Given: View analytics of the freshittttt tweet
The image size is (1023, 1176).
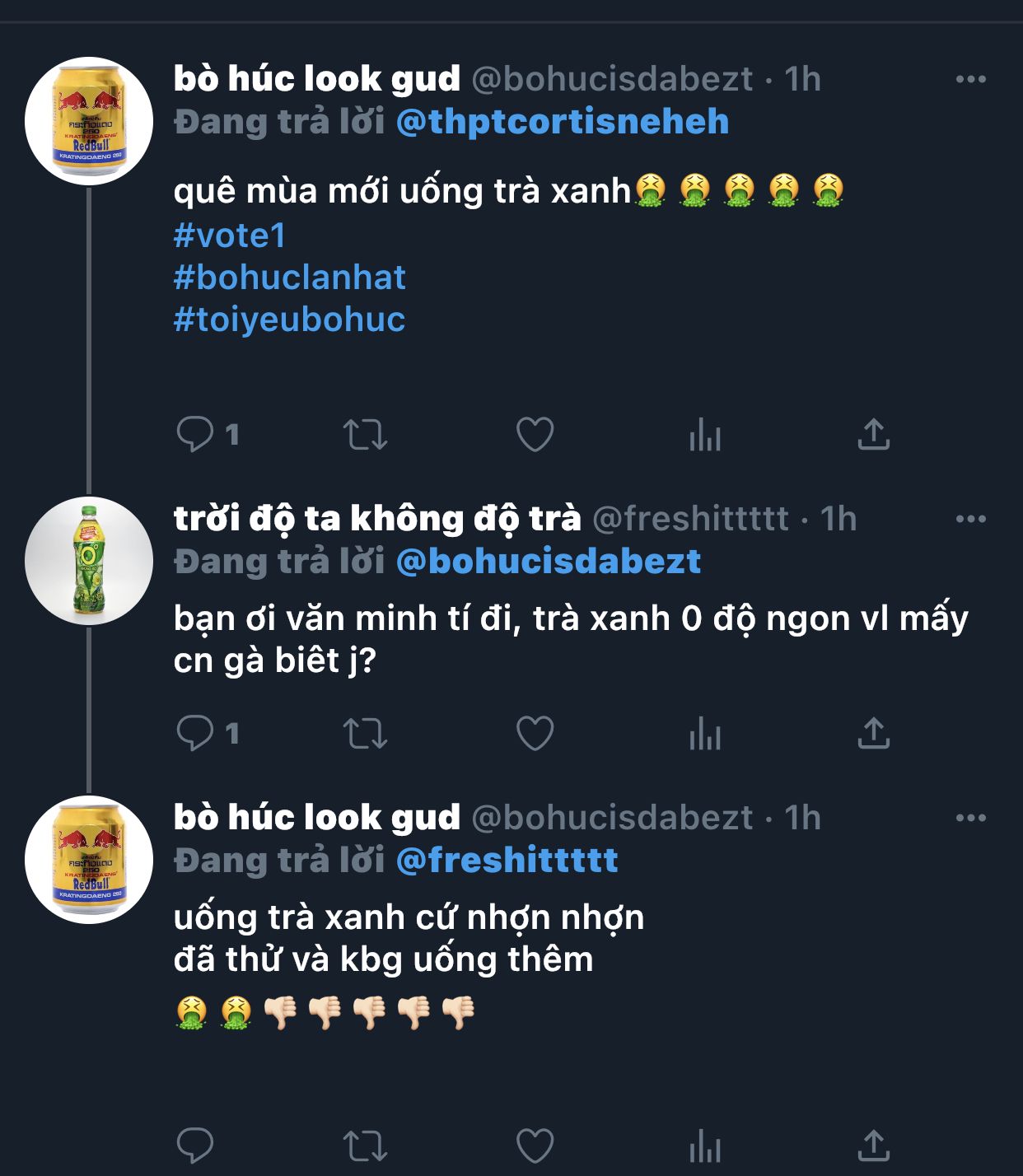Looking at the screenshot, I should point(705,733).
